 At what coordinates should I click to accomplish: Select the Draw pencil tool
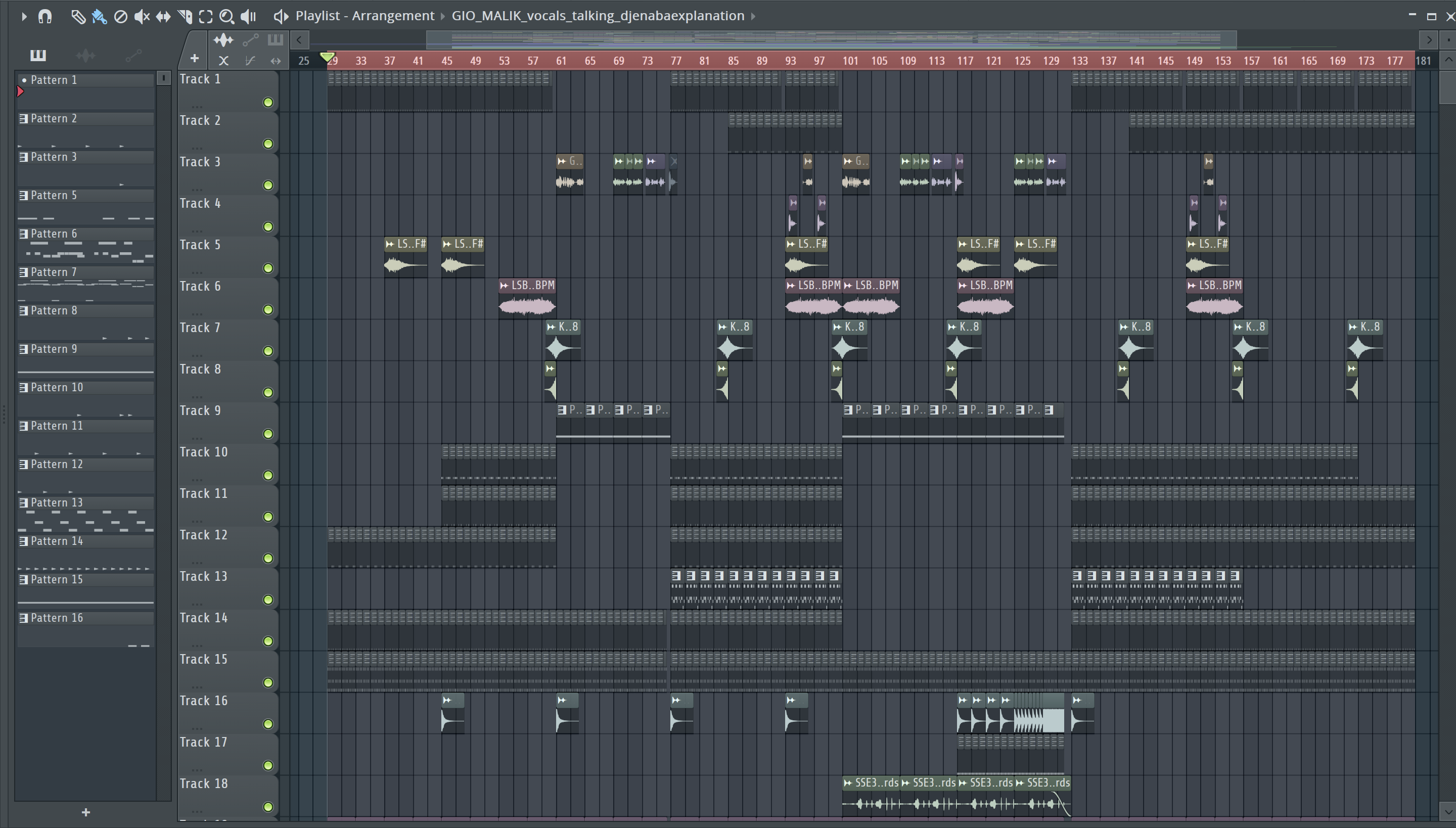coord(78,17)
